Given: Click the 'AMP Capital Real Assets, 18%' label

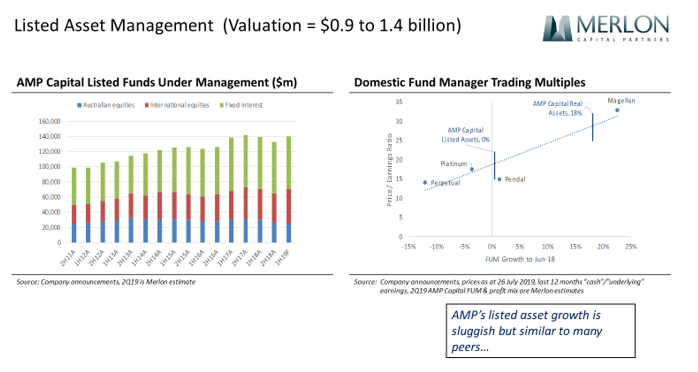Looking at the screenshot, I should click(x=557, y=108).
